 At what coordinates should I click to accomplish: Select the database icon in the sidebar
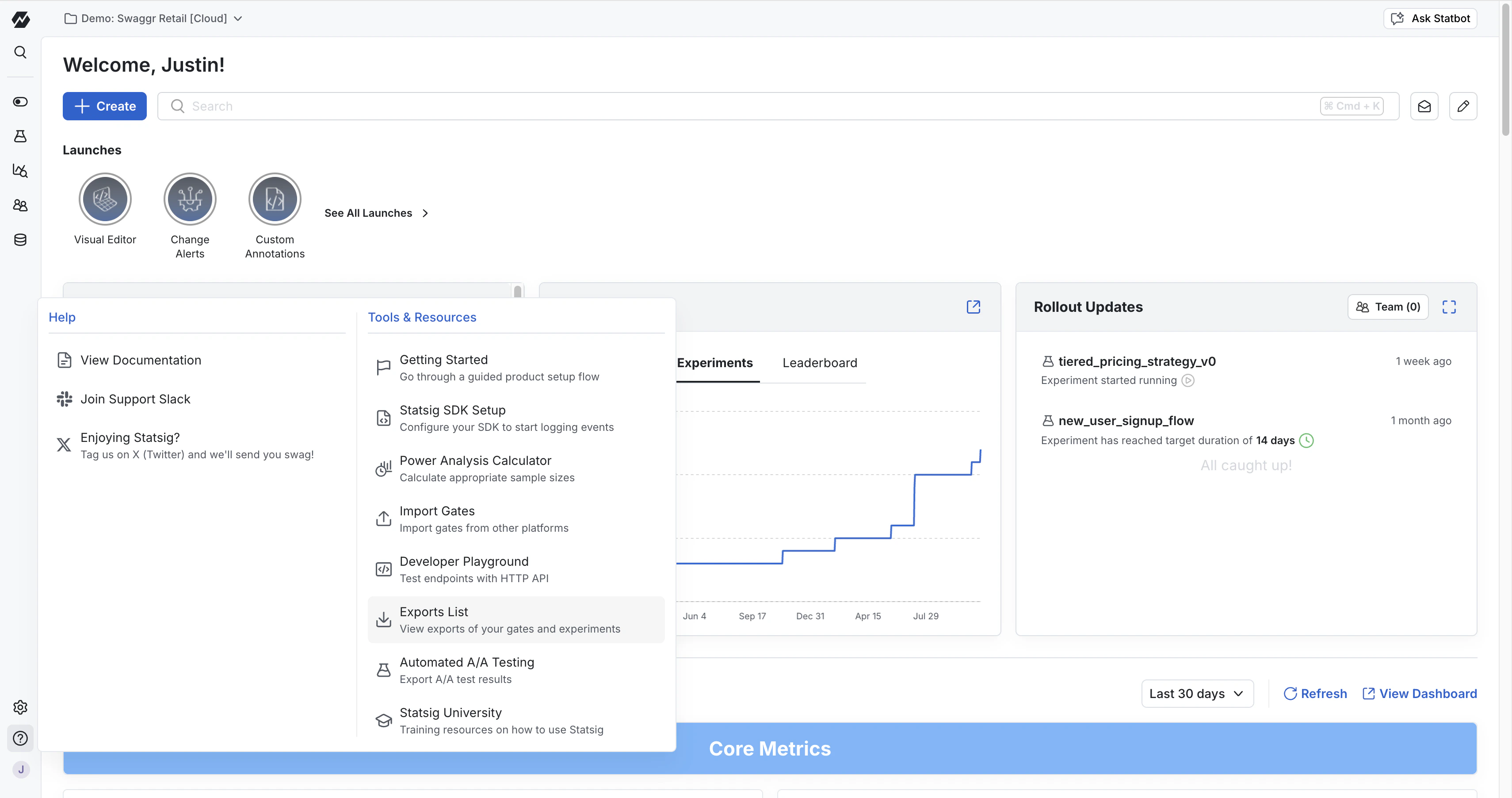(x=20, y=240)
